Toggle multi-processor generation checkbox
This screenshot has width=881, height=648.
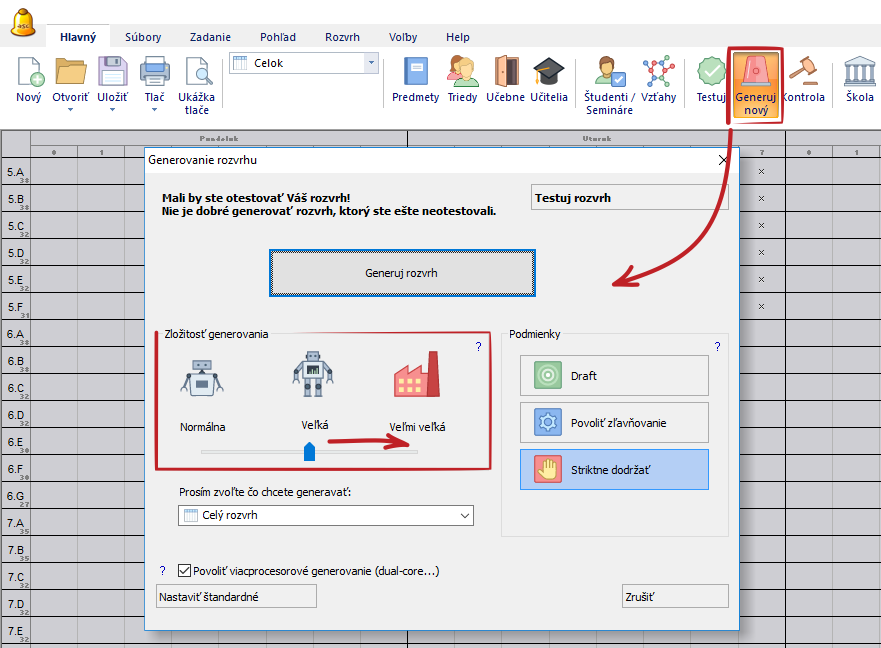coord(184,570)
